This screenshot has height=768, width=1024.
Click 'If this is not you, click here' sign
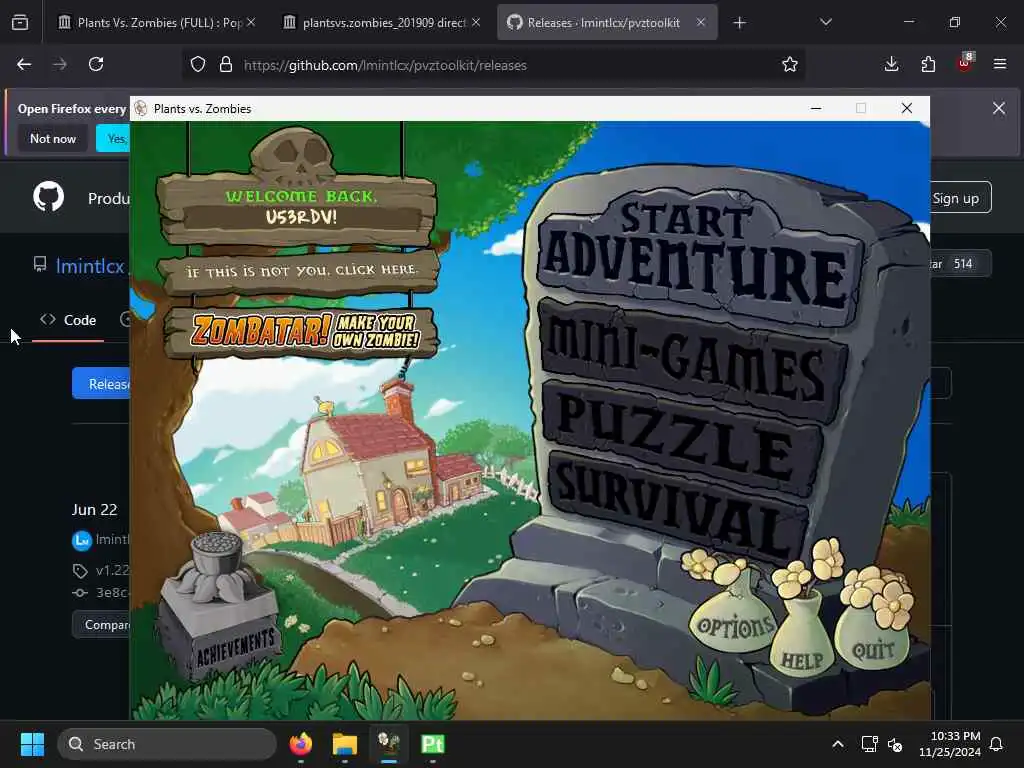click(300, 272)
